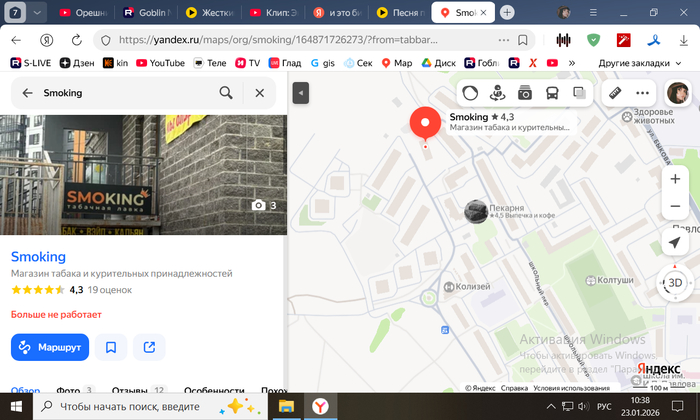Screen dimensions: 700x420
Task: Show public transport on the map
Action: [x=551, y=93]
